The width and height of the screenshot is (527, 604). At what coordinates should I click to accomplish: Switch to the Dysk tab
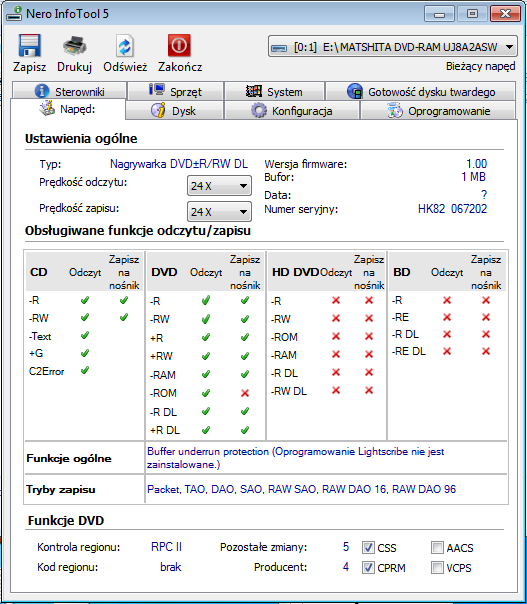175,111
